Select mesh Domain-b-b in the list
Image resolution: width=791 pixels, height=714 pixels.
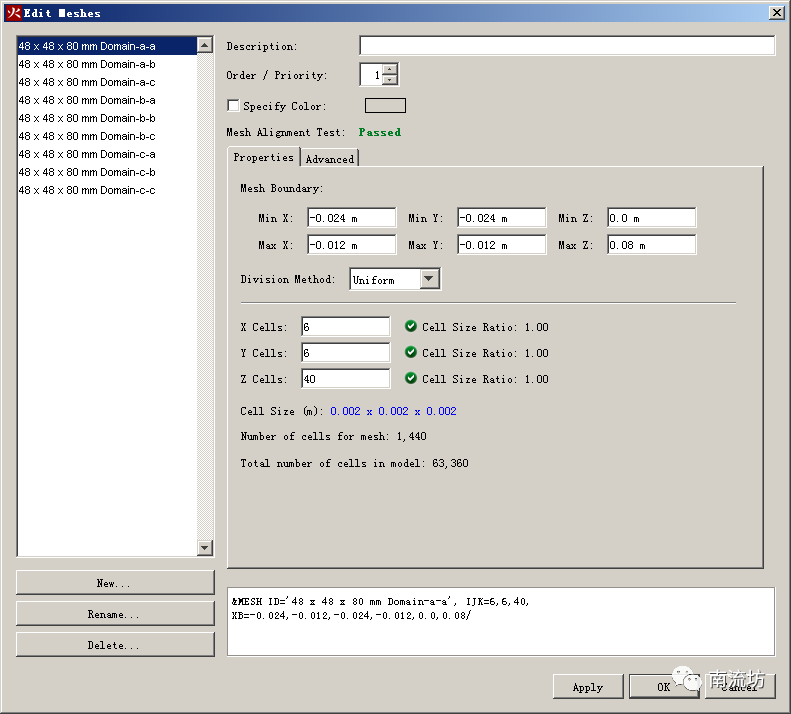coord(87,118)
